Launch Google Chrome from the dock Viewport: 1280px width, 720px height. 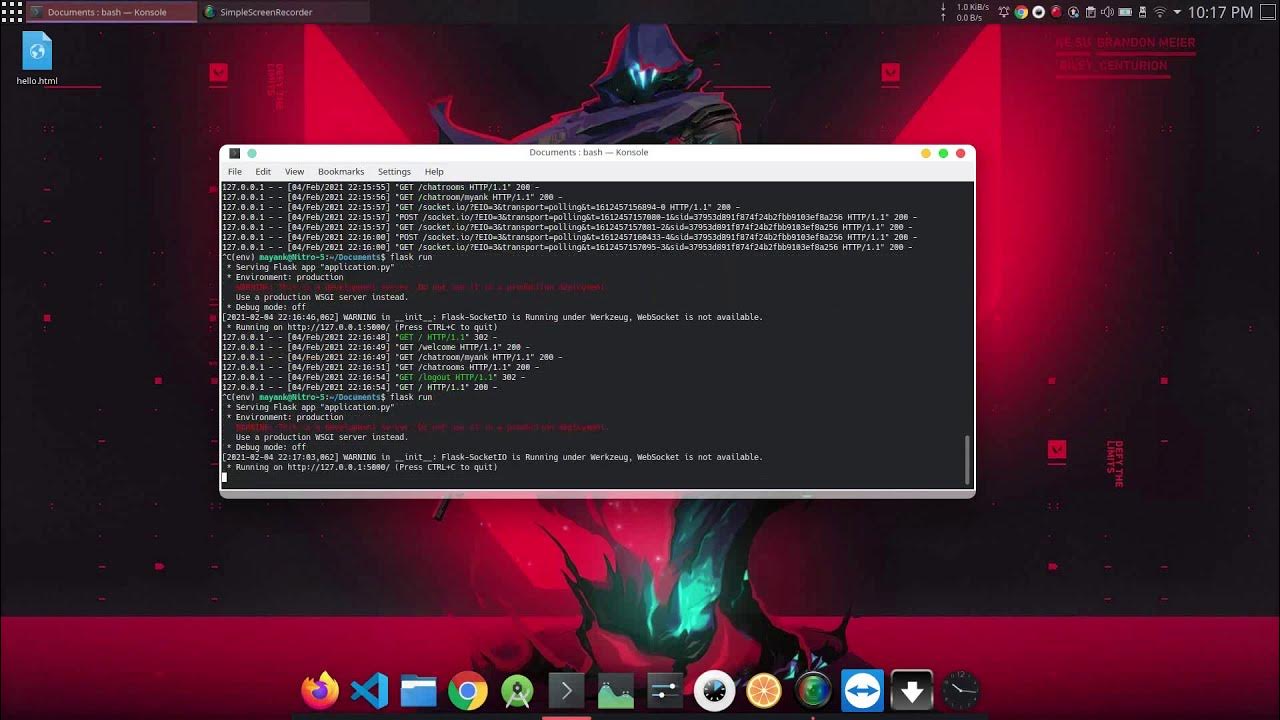[x=467, y=690]
